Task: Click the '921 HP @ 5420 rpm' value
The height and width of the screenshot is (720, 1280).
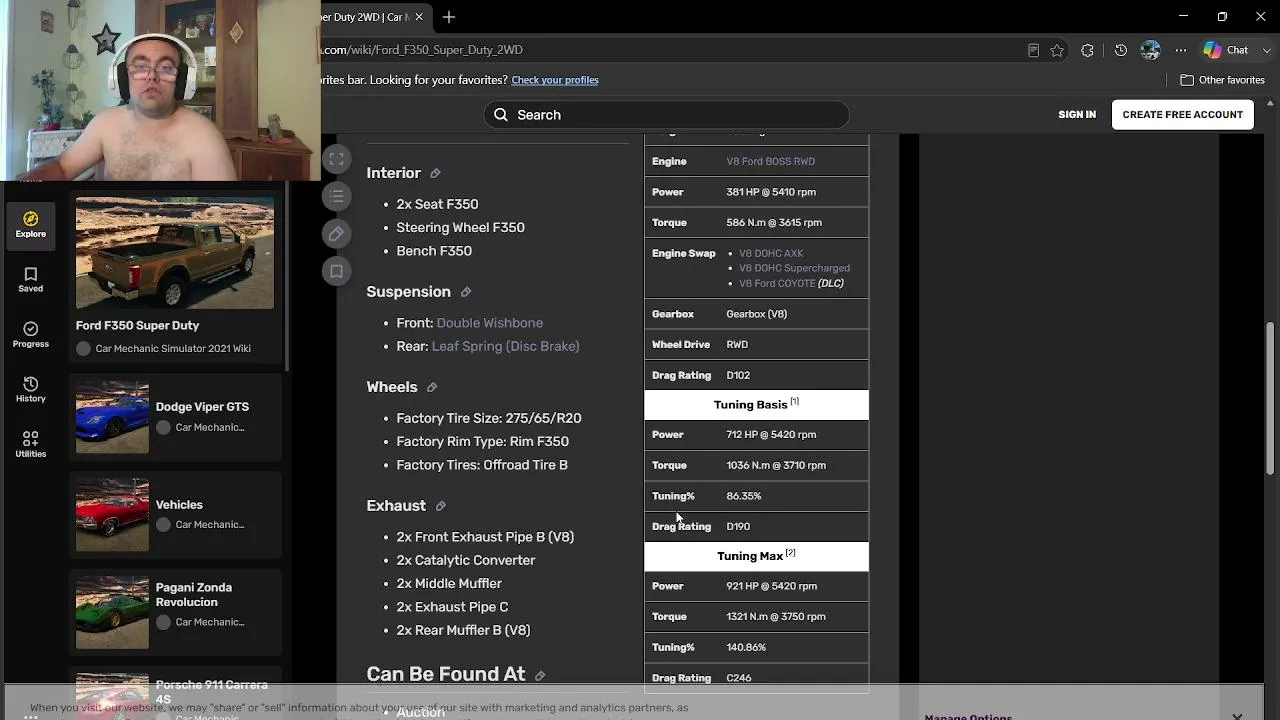Action: (772, 586)
